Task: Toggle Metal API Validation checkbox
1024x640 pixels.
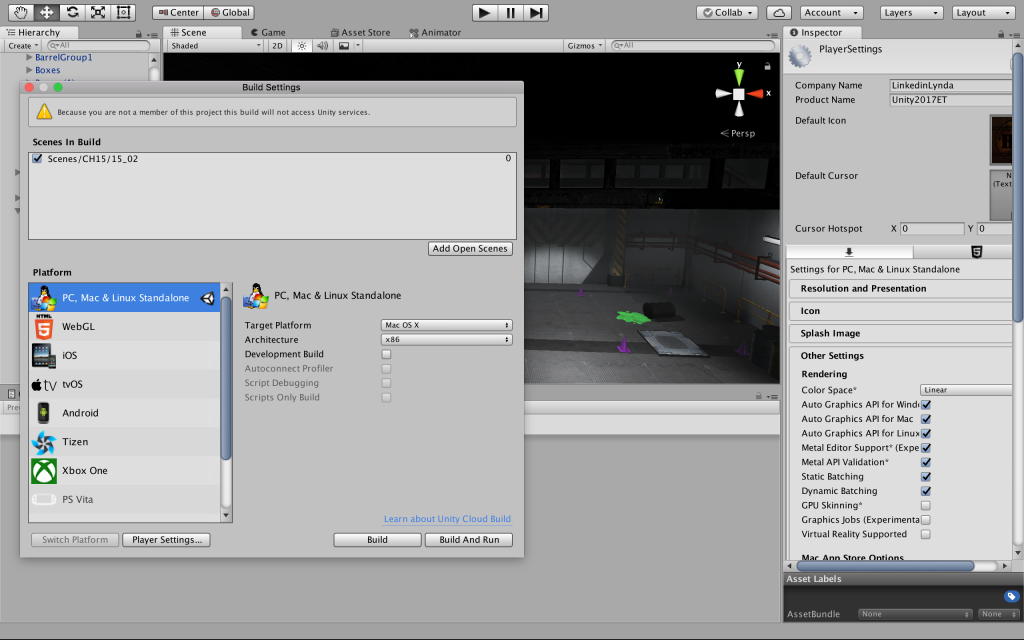Action: tap(925, 462)
